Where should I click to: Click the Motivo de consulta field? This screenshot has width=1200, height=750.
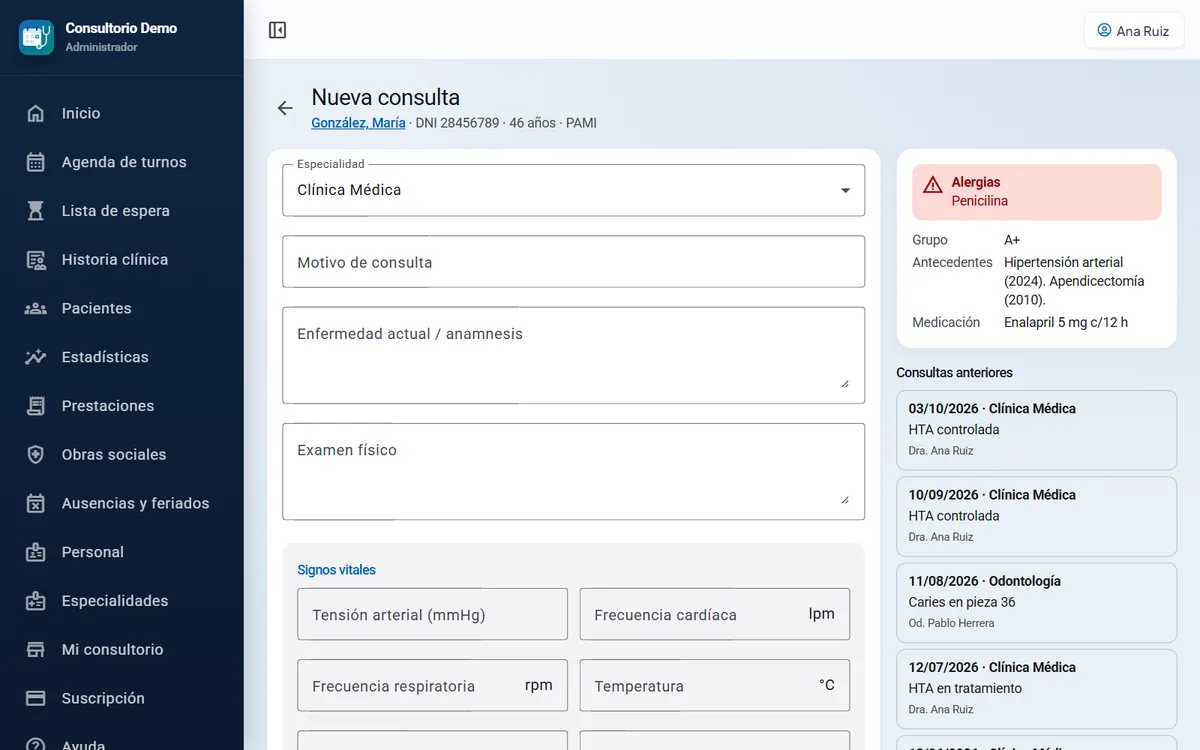pyautogui.click(x=573, y=262)
